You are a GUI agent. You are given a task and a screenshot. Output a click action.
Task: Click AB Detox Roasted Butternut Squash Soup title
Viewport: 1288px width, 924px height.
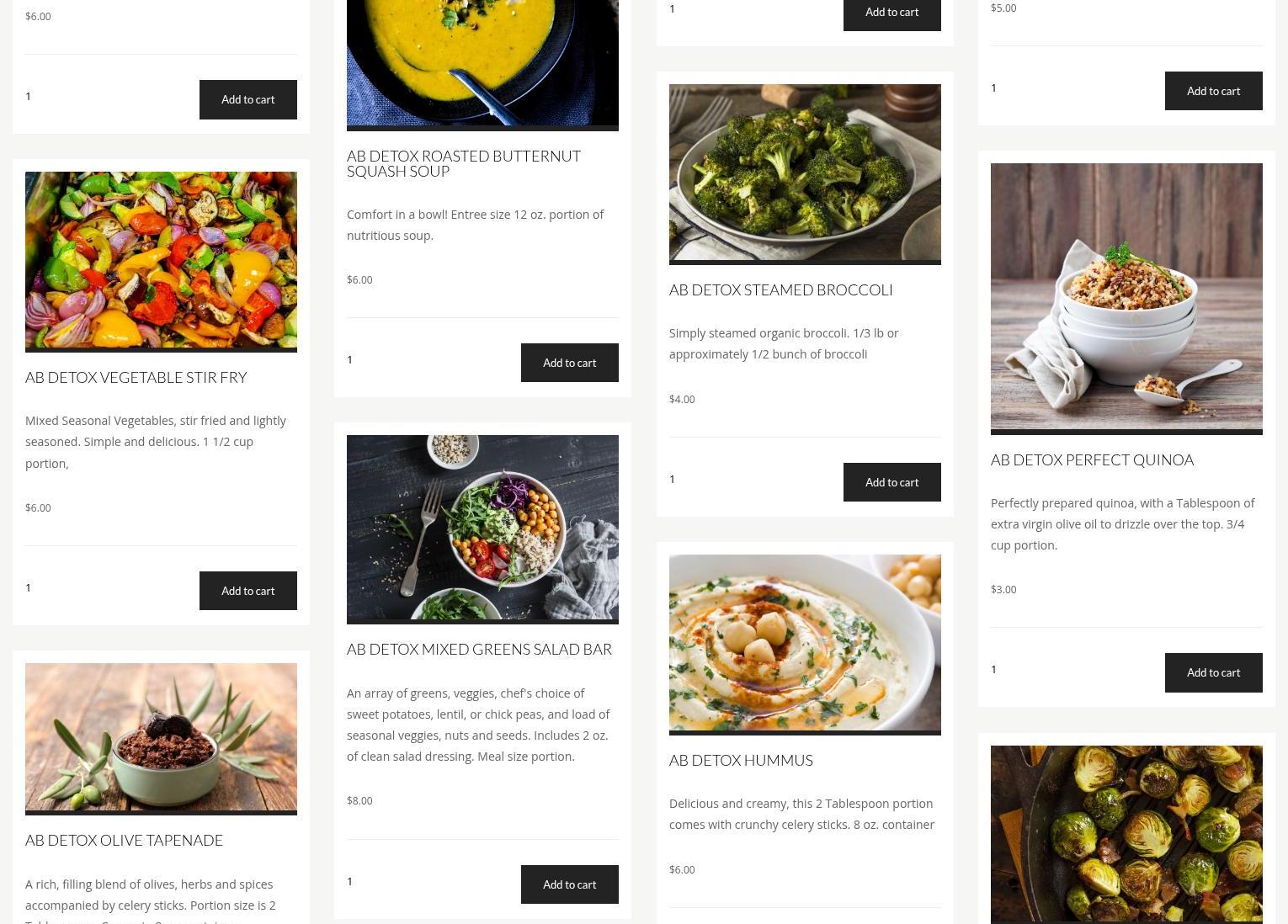point(464,163)
